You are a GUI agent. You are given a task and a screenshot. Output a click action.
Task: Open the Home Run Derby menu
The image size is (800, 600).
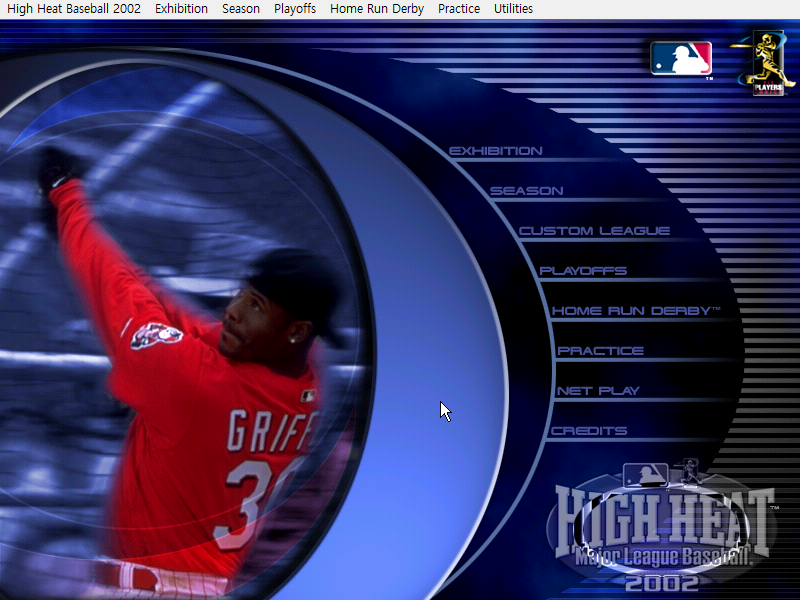pos(377,9)
